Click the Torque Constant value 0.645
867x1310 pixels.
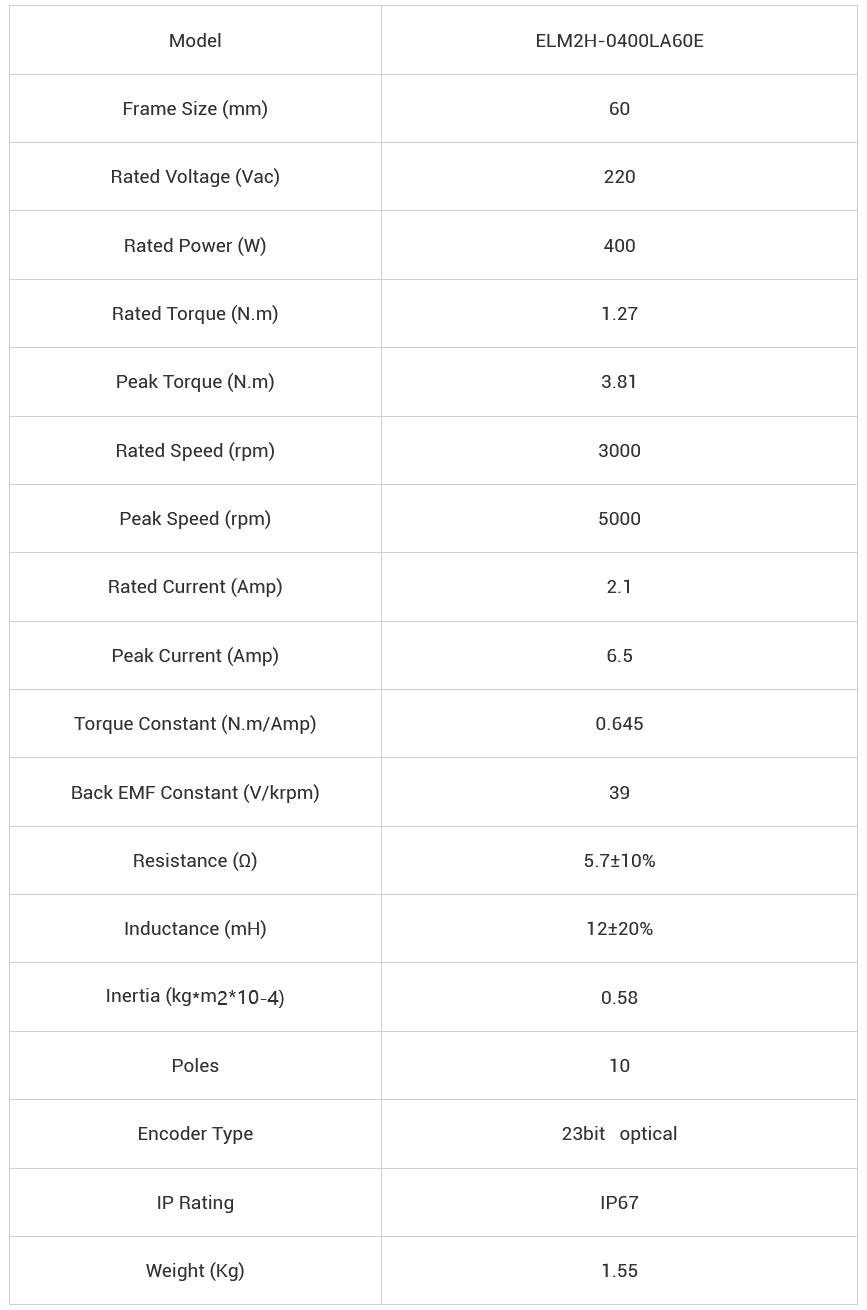619,724
